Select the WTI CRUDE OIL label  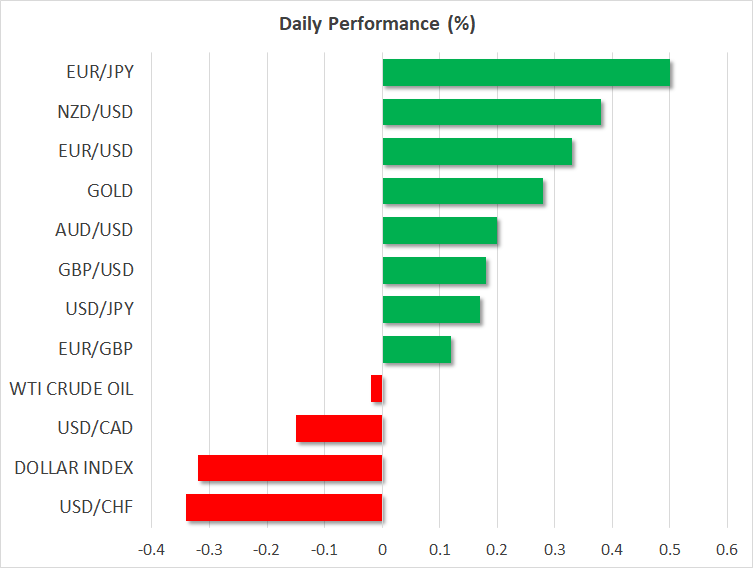point(71,388)
